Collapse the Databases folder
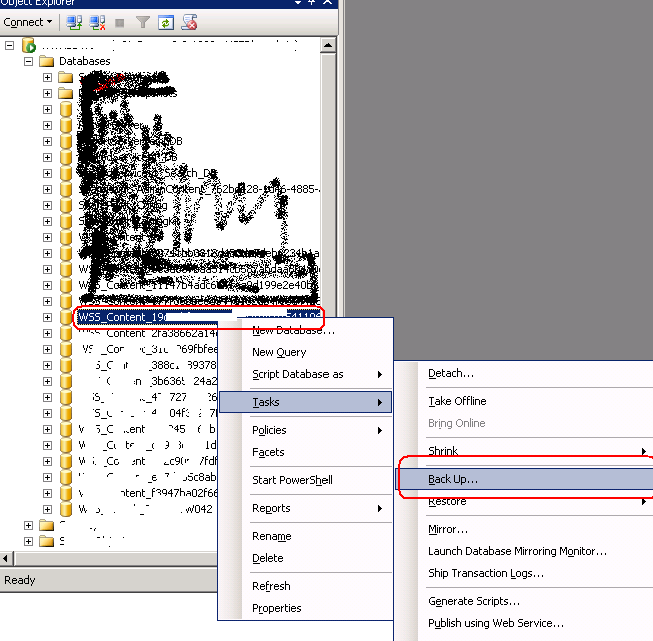The height and width of the screenshot is (641, 653). click(x=28, y=62)
